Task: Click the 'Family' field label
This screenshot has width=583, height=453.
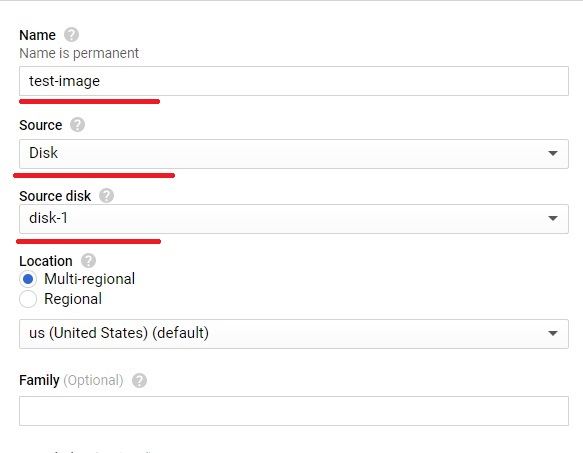Action: [39, 380]
